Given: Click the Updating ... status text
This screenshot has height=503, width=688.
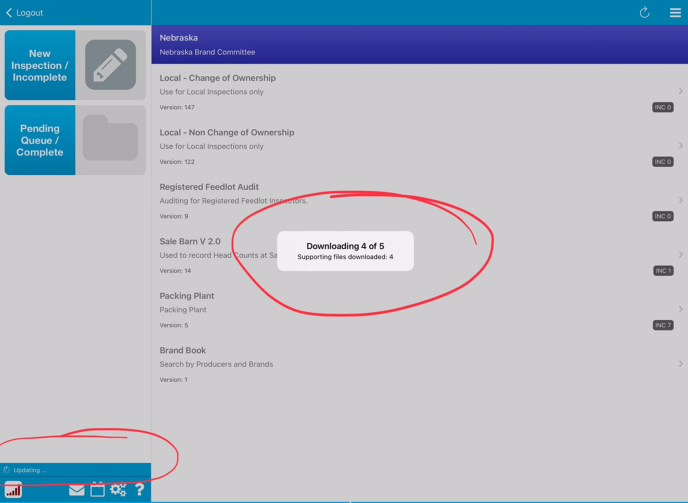Looking at the screenshot, I should tap(30, 470).
